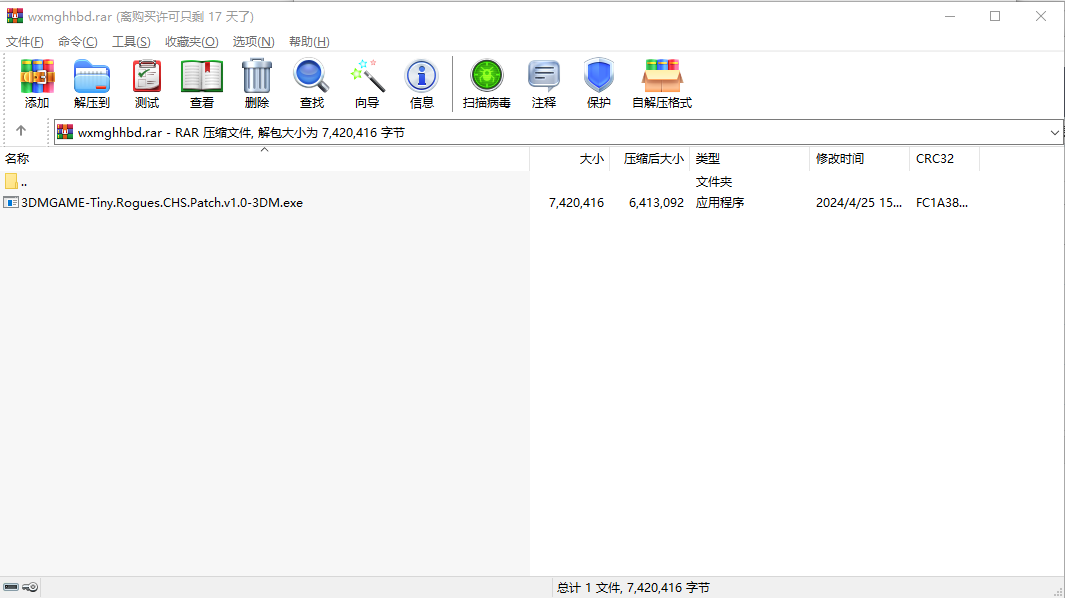
Task: Go up one folder level arrow
Action: point(21,131)
